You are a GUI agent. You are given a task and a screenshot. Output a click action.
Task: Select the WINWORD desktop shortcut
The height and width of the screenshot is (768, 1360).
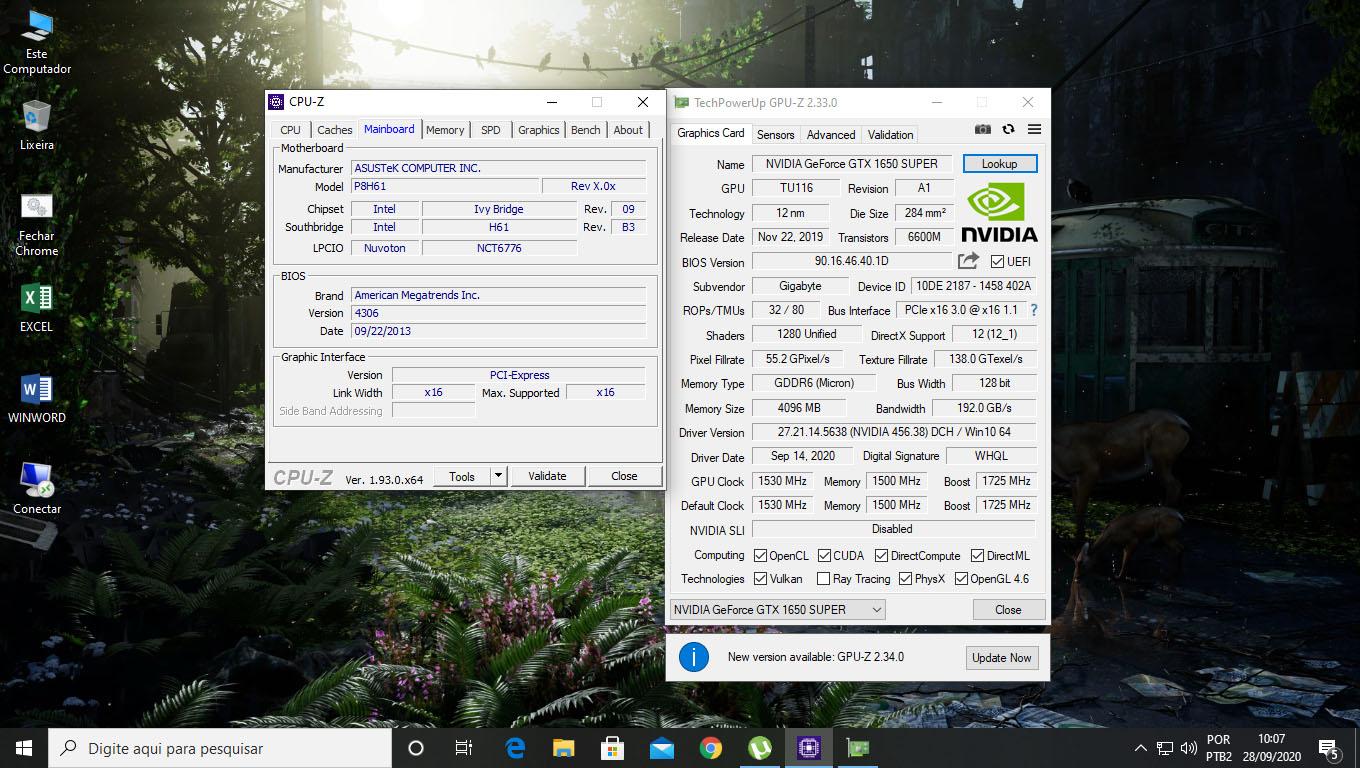[37, 399]
